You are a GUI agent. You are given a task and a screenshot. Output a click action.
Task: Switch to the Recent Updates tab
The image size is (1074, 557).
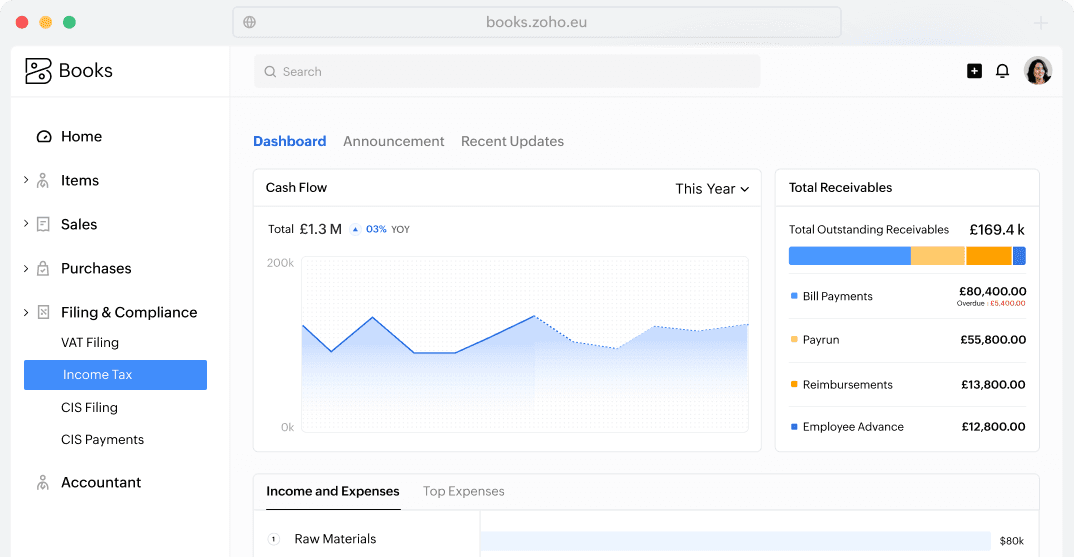pyautogui.click(x=512, y=141)
